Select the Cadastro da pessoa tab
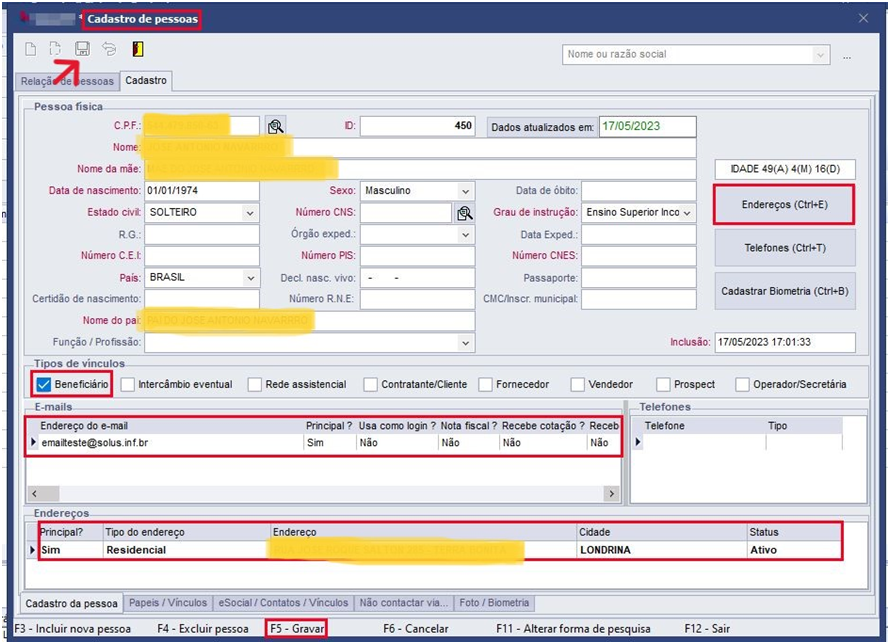Screen dimensions: 890x644 pos(72,603)
